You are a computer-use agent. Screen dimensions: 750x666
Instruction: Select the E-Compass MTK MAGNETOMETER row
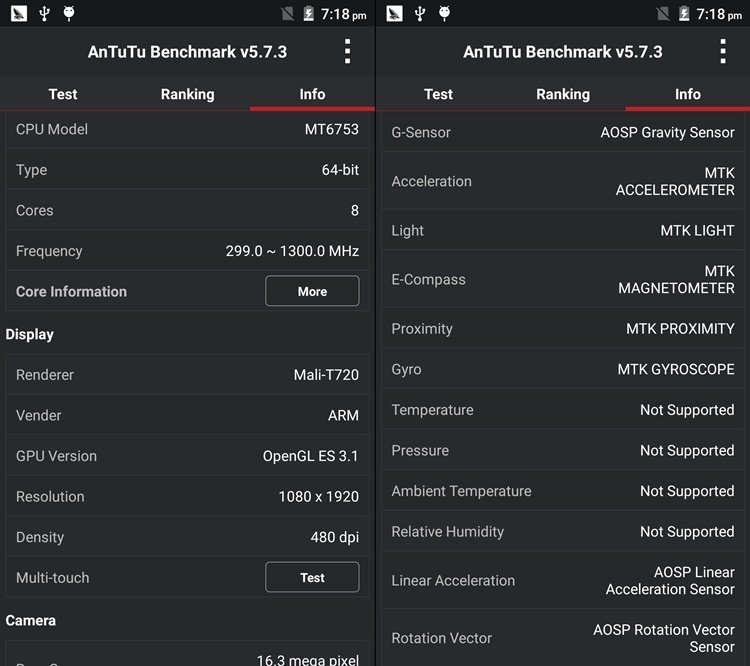pyautogui.click(x=562, y=279)
